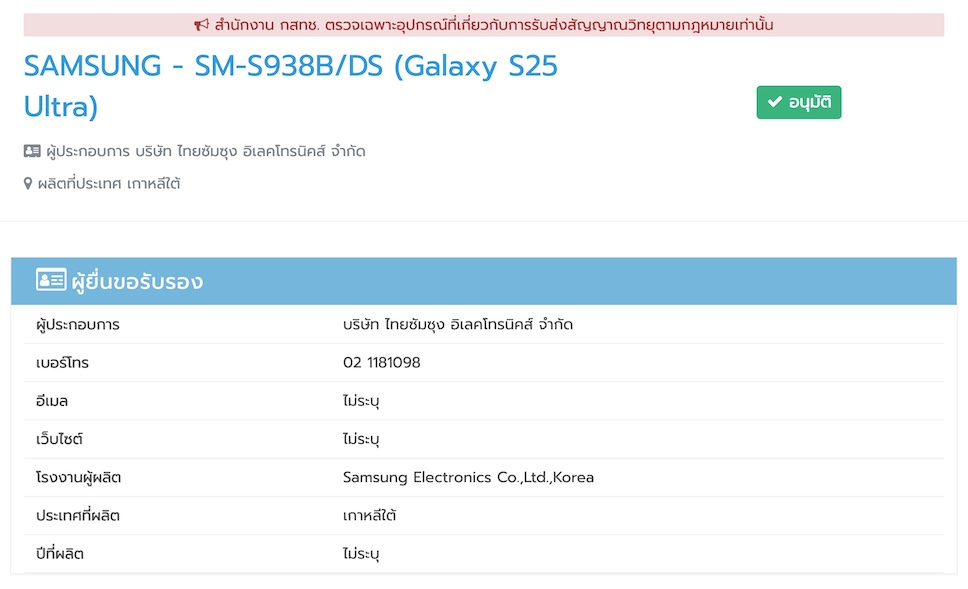Select the ผู้ยื่นขอรับรอง panel header bar
The width and height of the screenshot is (968, 589).
484,281
